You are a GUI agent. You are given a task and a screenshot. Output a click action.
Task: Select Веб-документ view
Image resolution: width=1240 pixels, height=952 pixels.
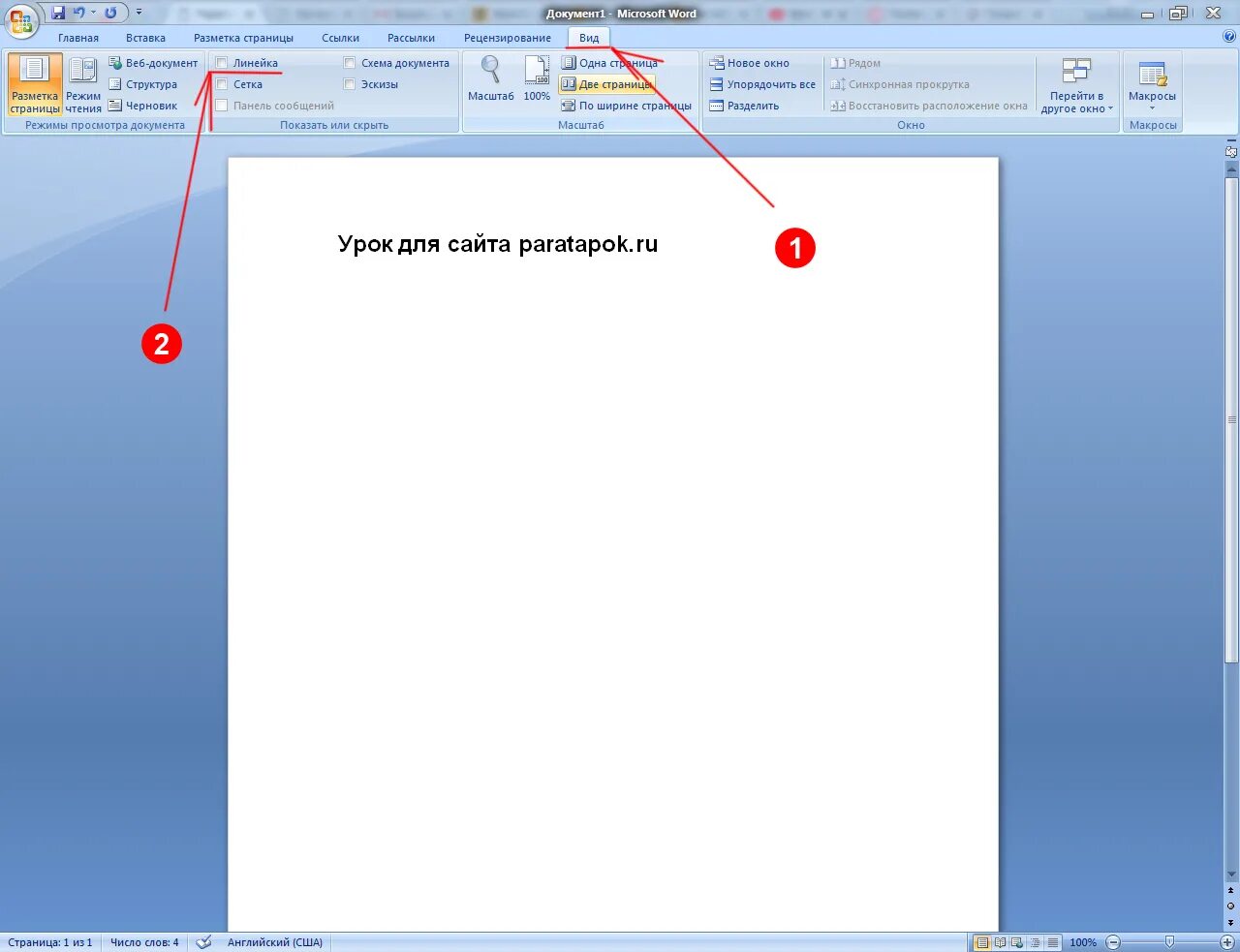tap(153, 63)
